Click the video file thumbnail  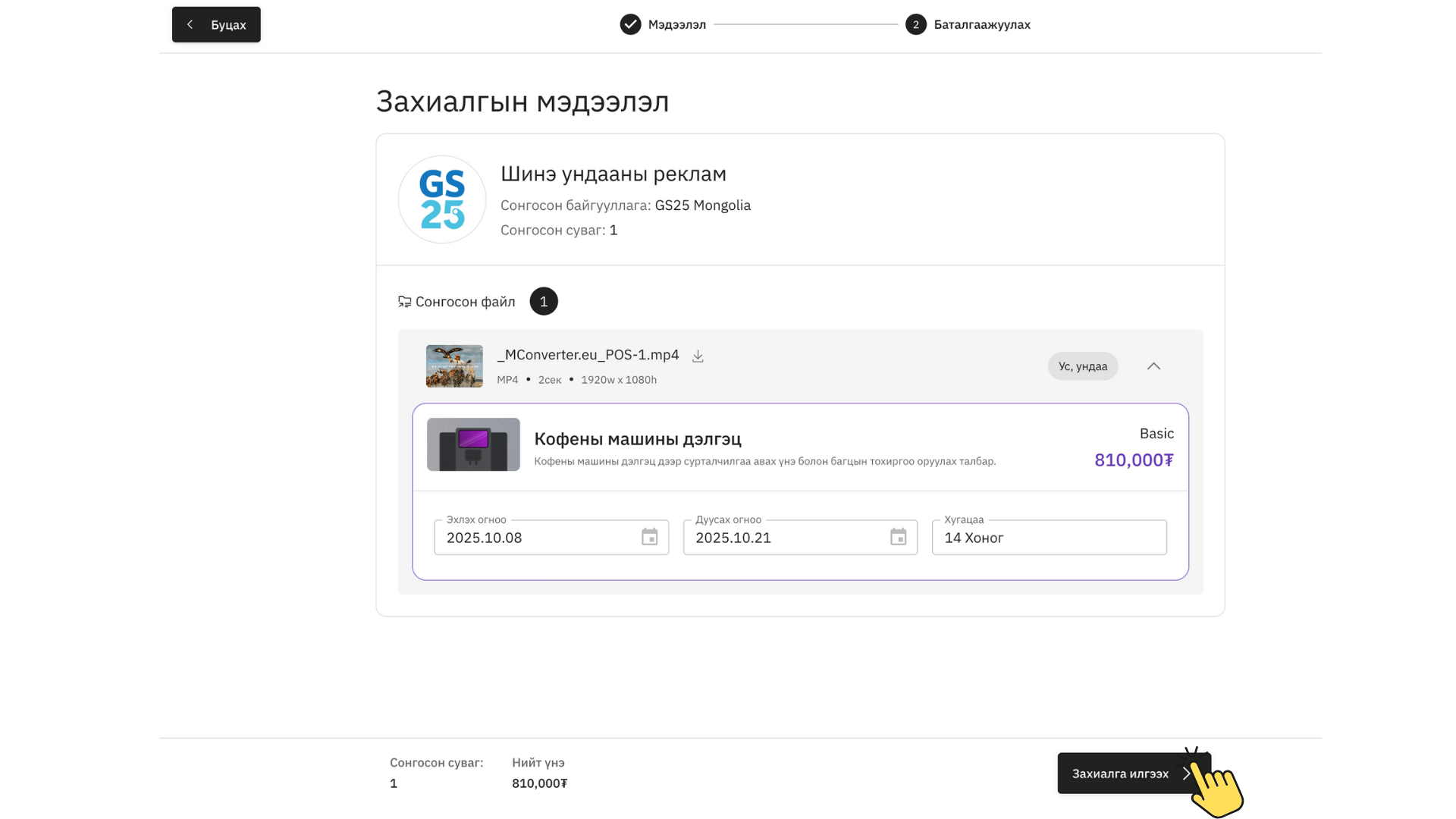454,366
